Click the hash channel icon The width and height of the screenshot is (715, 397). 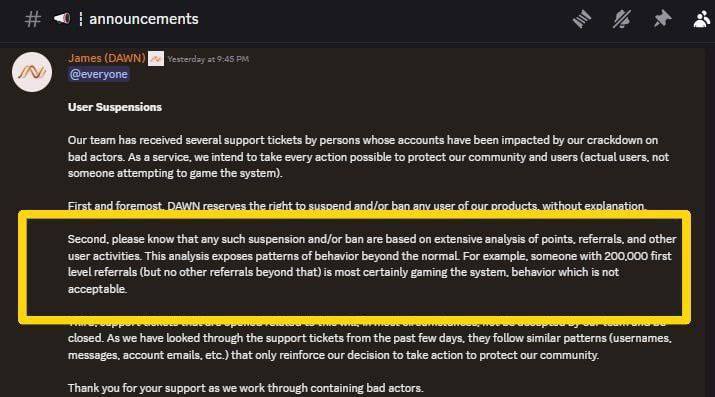coord(32,19)
